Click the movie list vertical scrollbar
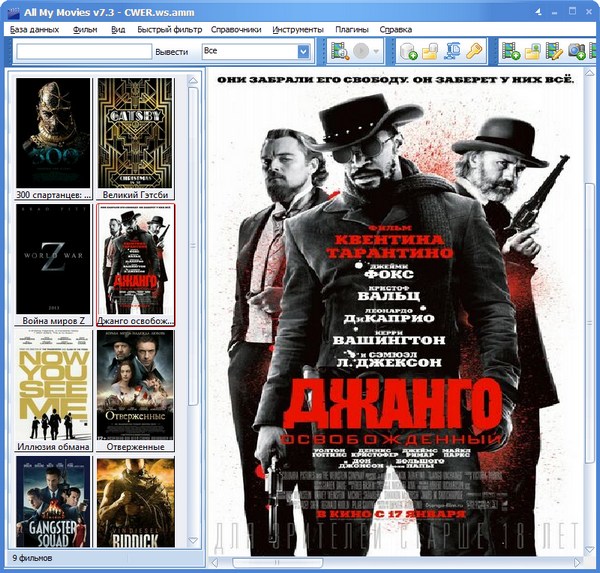 point(194,300)
